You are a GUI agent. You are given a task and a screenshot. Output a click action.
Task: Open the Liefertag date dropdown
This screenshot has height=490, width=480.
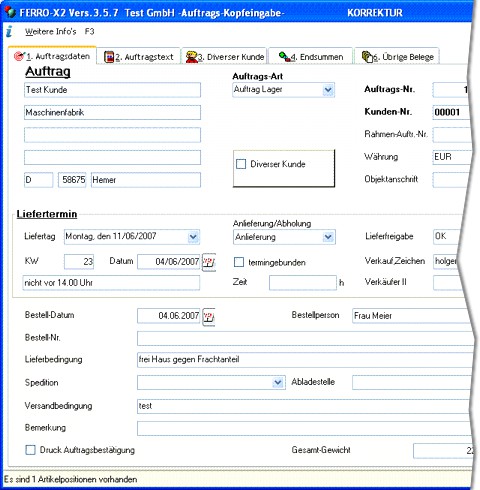coord(193,237)
